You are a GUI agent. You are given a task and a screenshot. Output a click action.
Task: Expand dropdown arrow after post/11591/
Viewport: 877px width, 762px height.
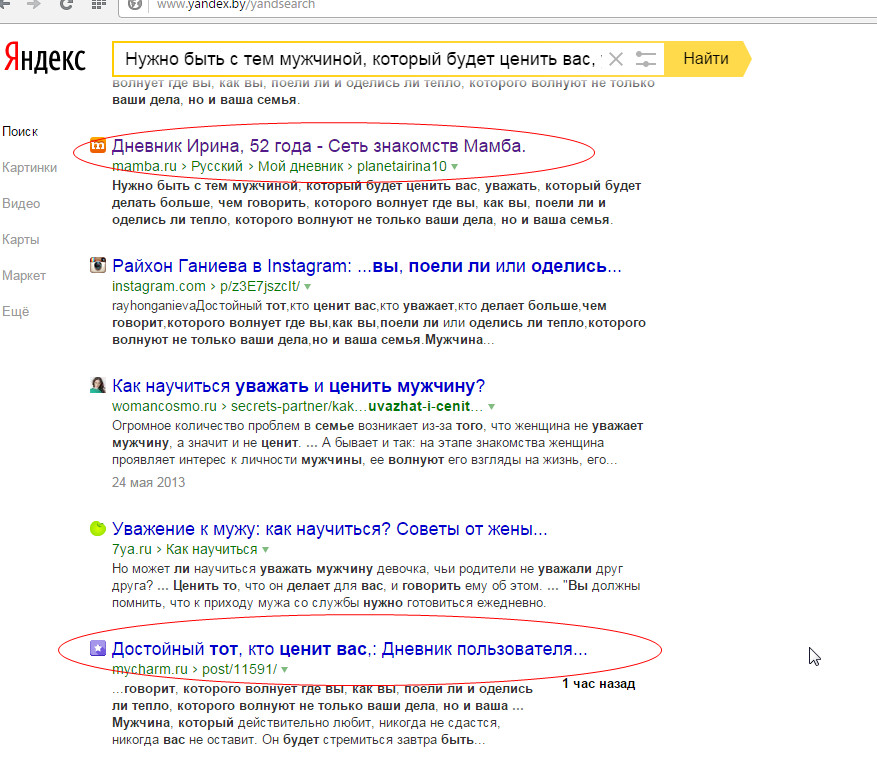[x=285, y=670]
